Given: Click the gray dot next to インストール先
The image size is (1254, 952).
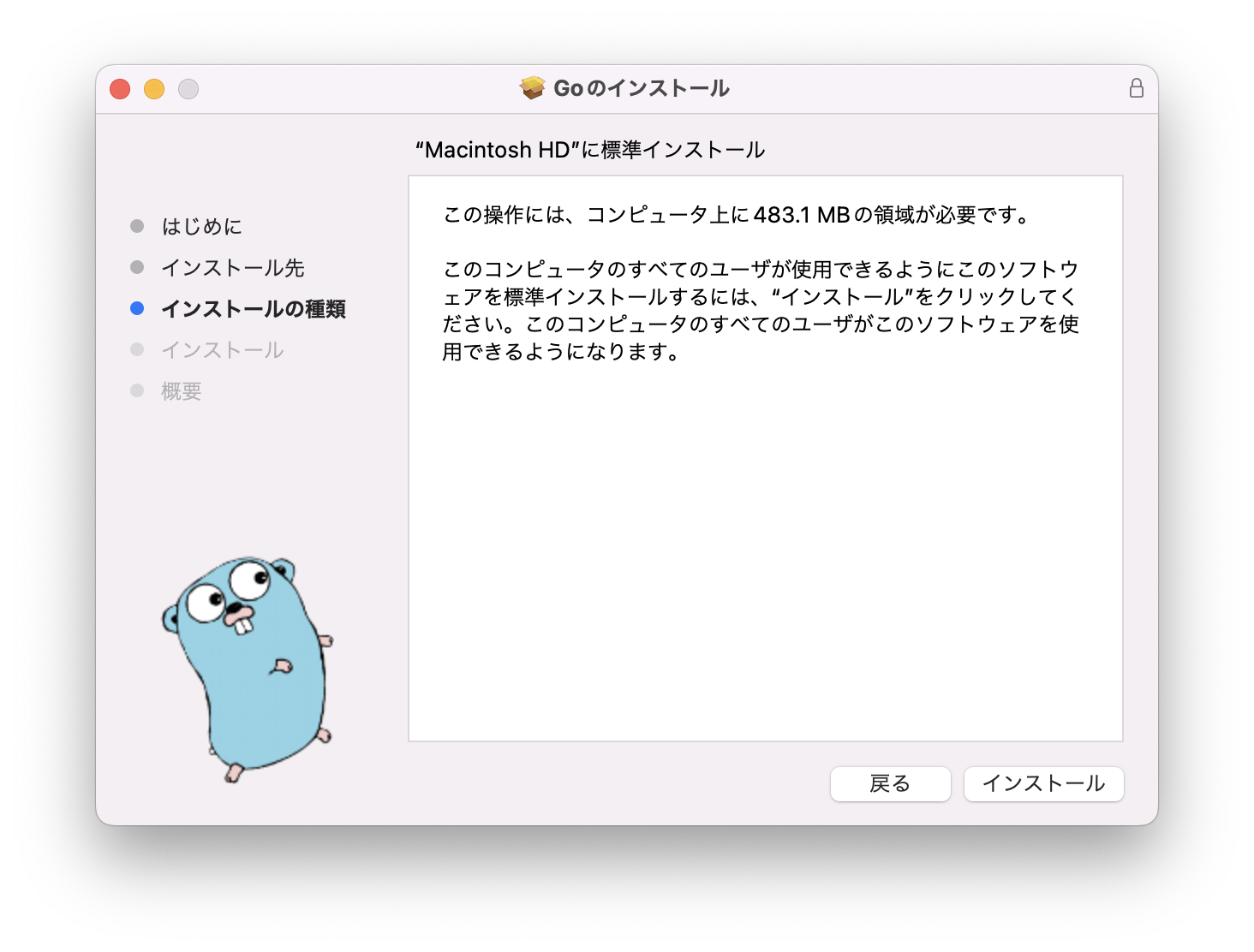Looking at the screenshot, I should coord(137,267).
